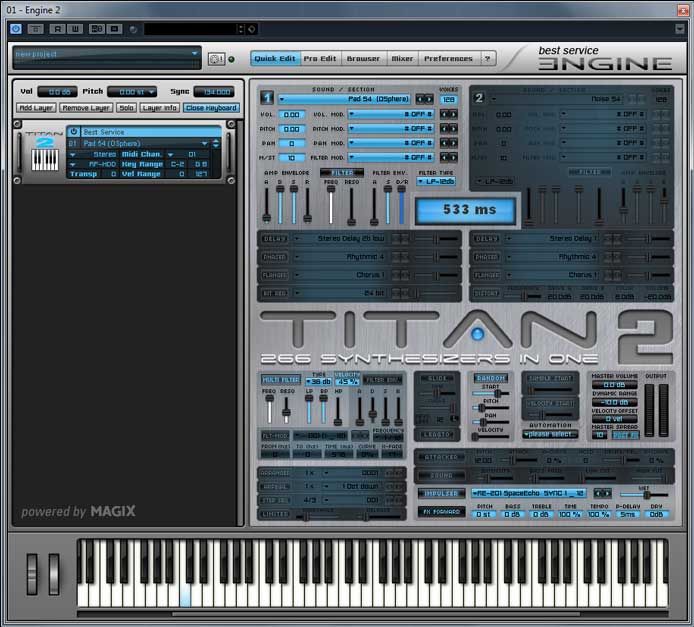Click the host toolbar R read automation button
Viewport: 694px width, 627px height.
click(x=57, y=29)
